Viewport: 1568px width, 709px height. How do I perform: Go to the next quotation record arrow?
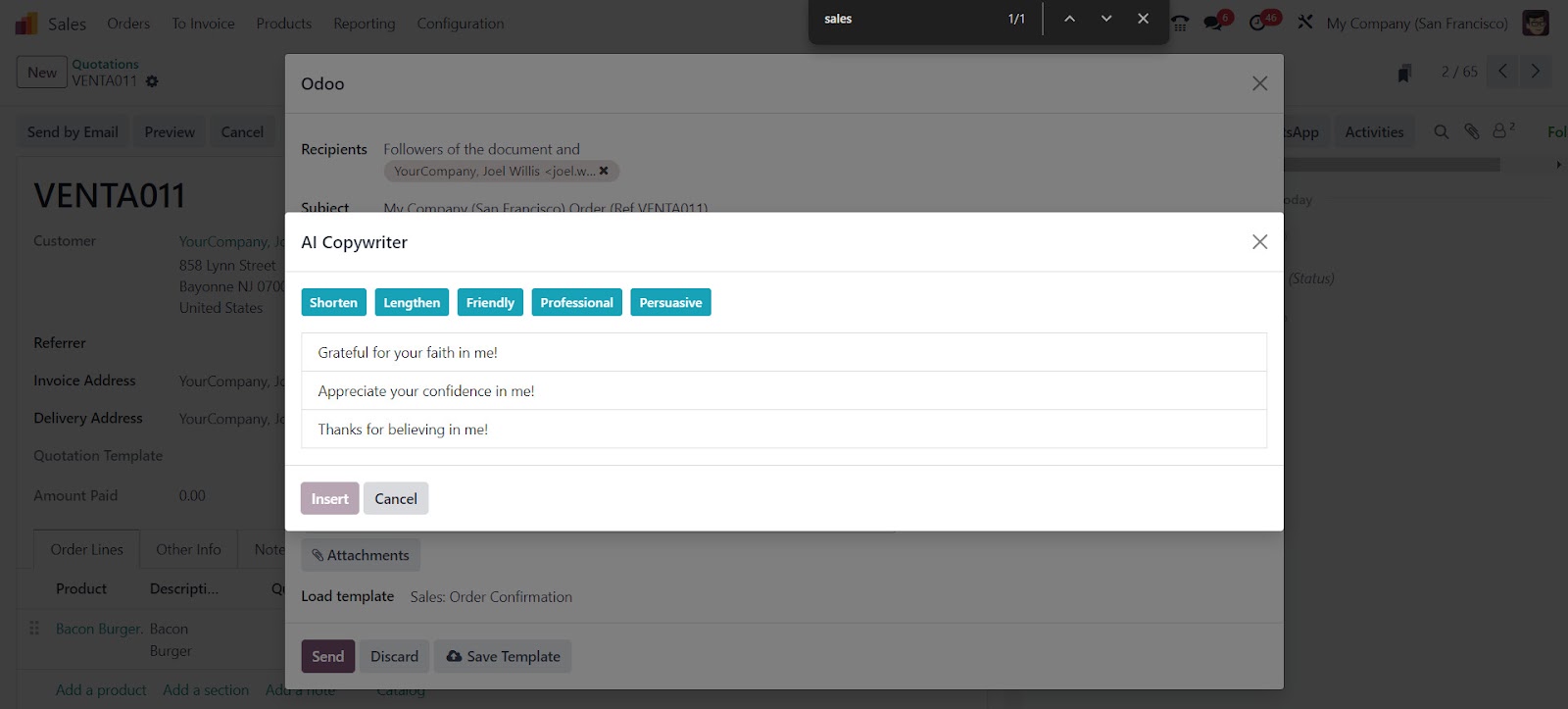tap(1536, 72)
